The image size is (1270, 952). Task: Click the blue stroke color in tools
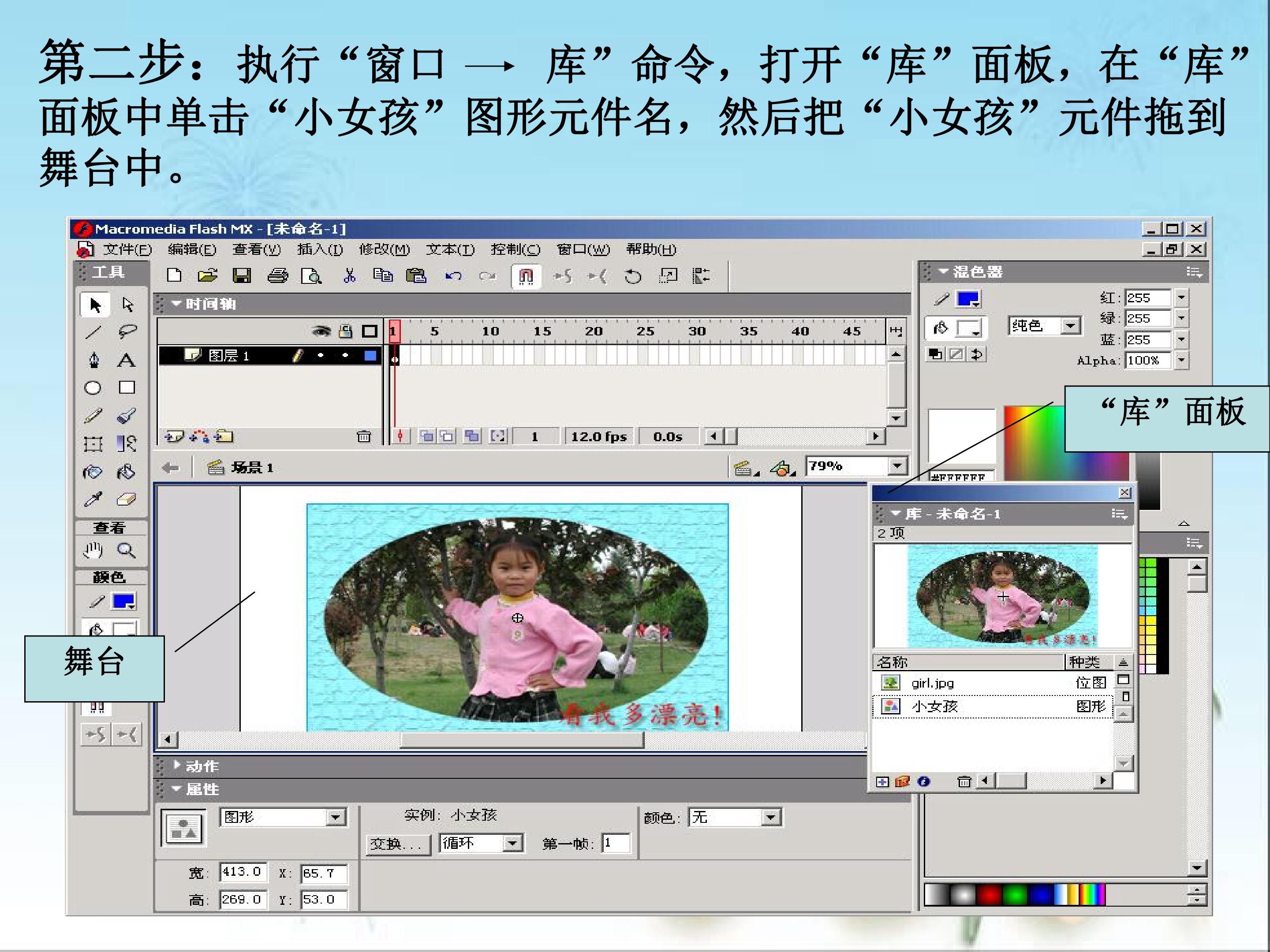pos(123,601)
